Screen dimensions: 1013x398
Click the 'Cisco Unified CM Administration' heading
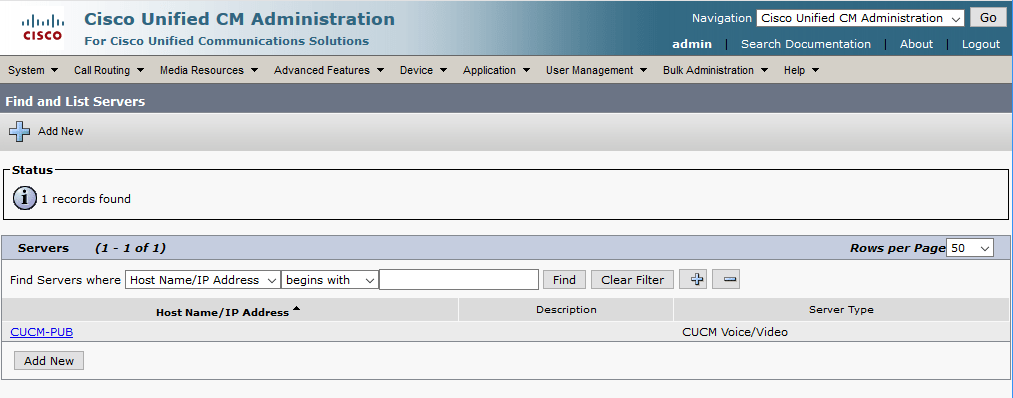point(240,19)
